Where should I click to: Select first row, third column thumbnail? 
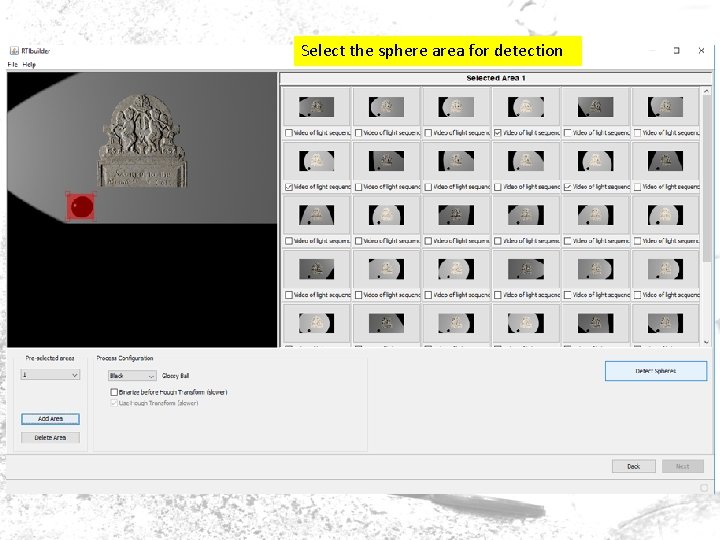click(x=456, y=107)
